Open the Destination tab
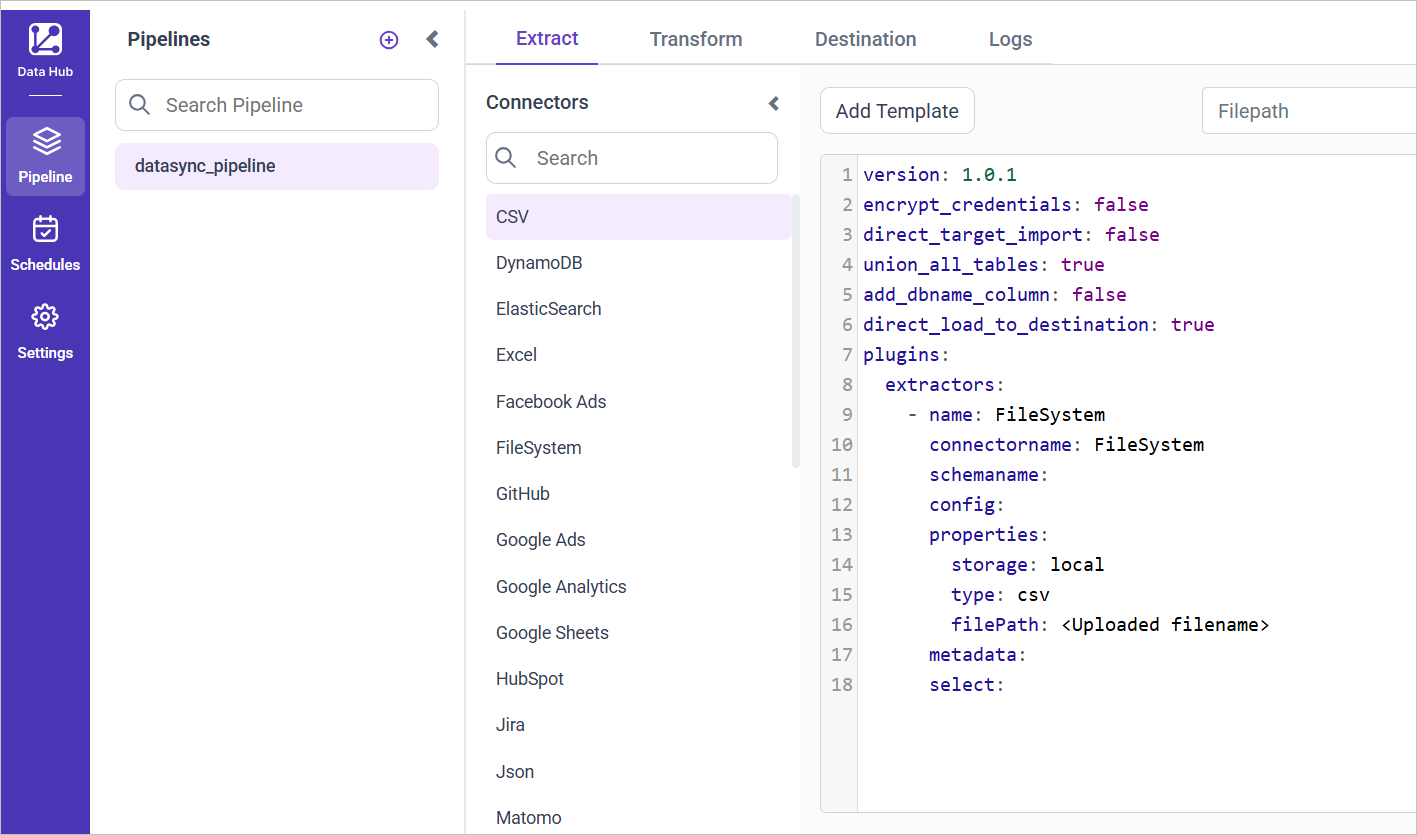The height and width of the screenshot is (835, 1417). tap(865, 39)
